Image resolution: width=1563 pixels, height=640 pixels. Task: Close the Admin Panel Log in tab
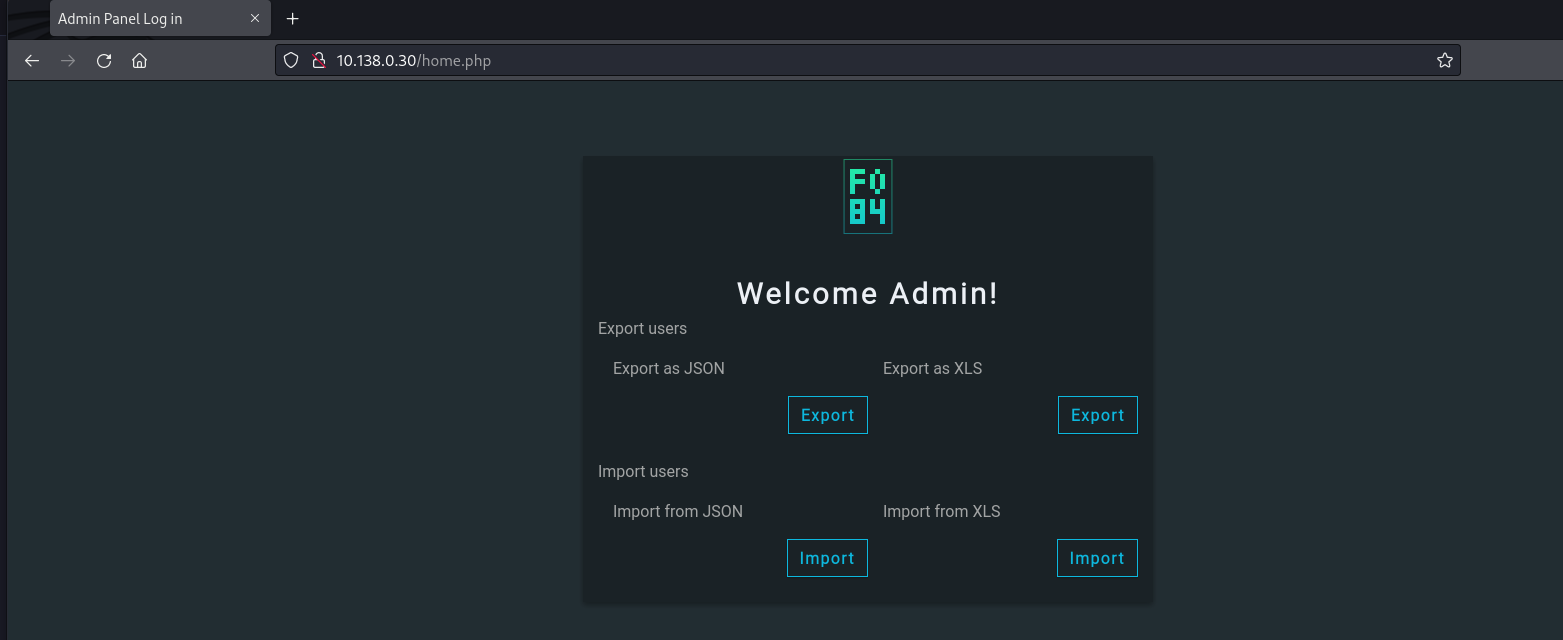pyautogui.click(x=255, y=19)
